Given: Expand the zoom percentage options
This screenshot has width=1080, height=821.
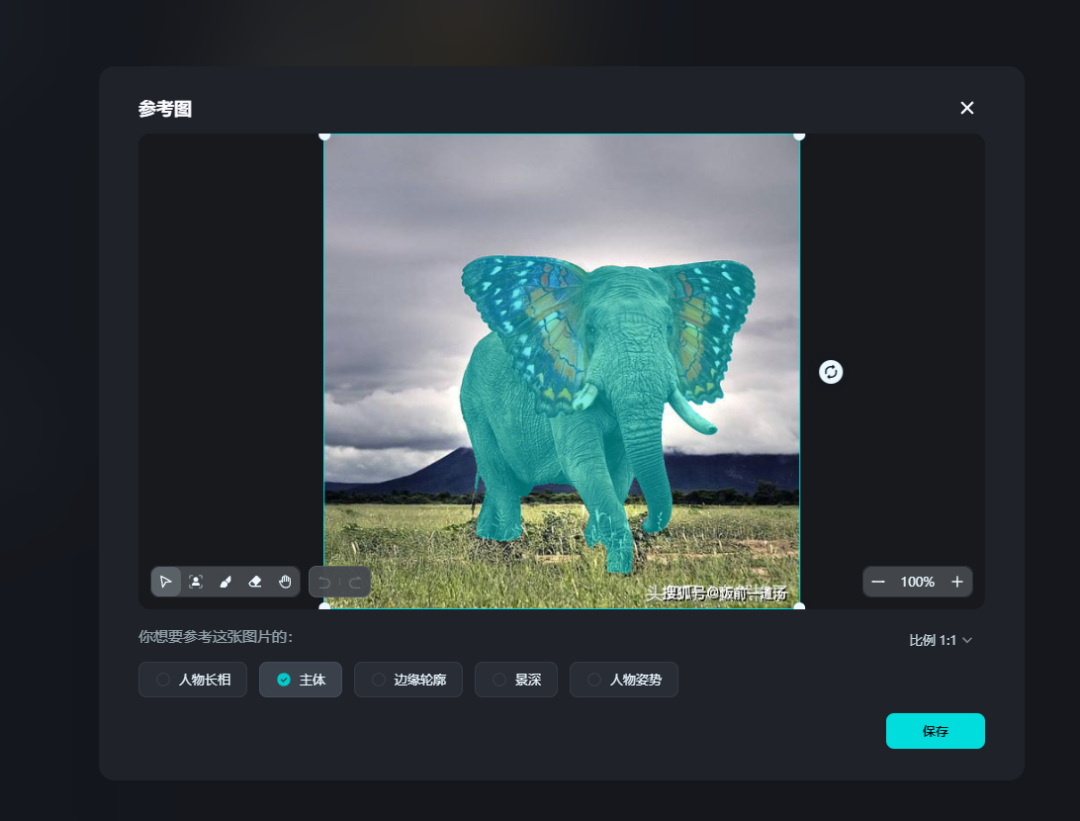Looking at the screenshot, I should point(917,581).
